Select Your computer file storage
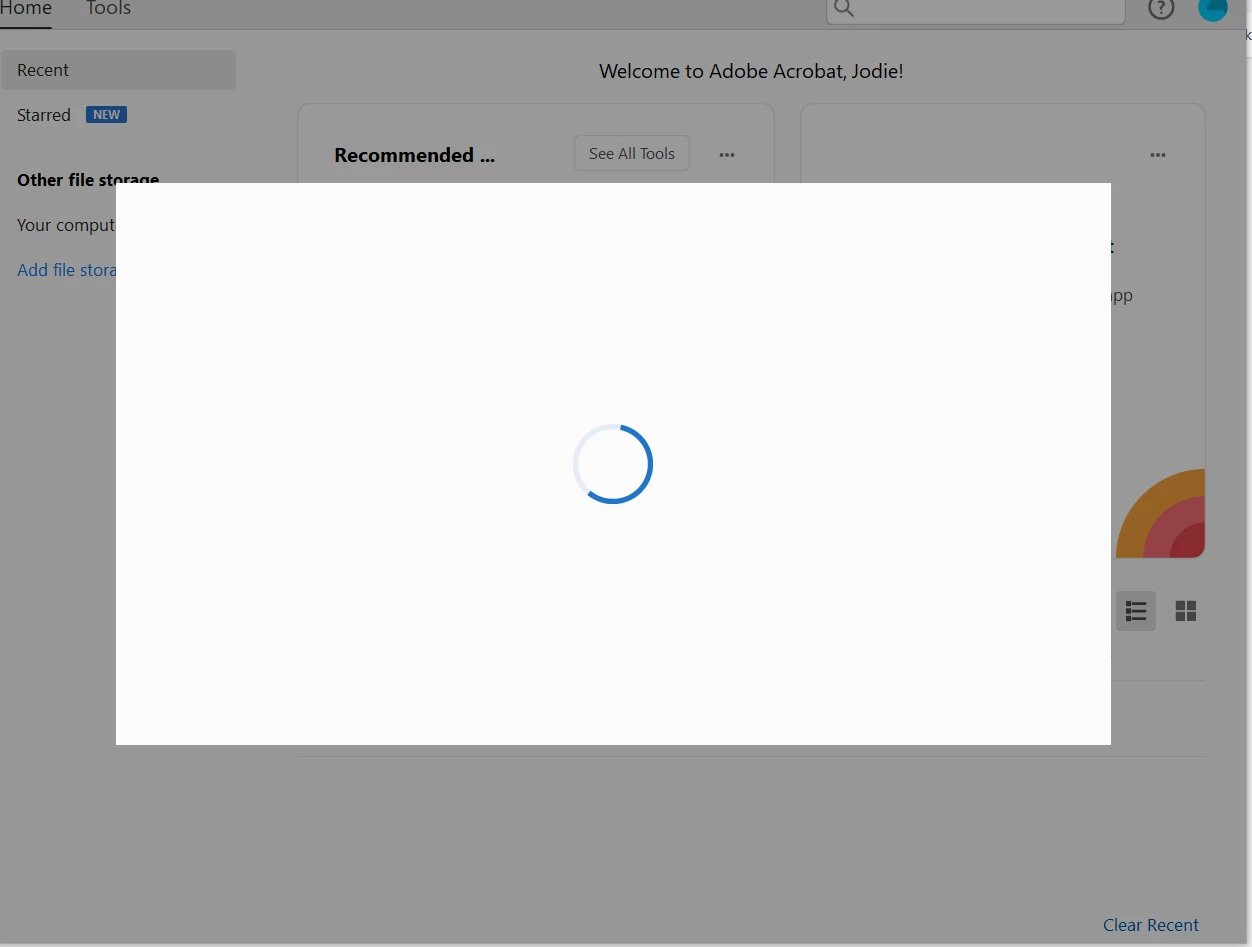Image resolution: width=1252 pixels, height=947 pixels. tap(66, 225)
